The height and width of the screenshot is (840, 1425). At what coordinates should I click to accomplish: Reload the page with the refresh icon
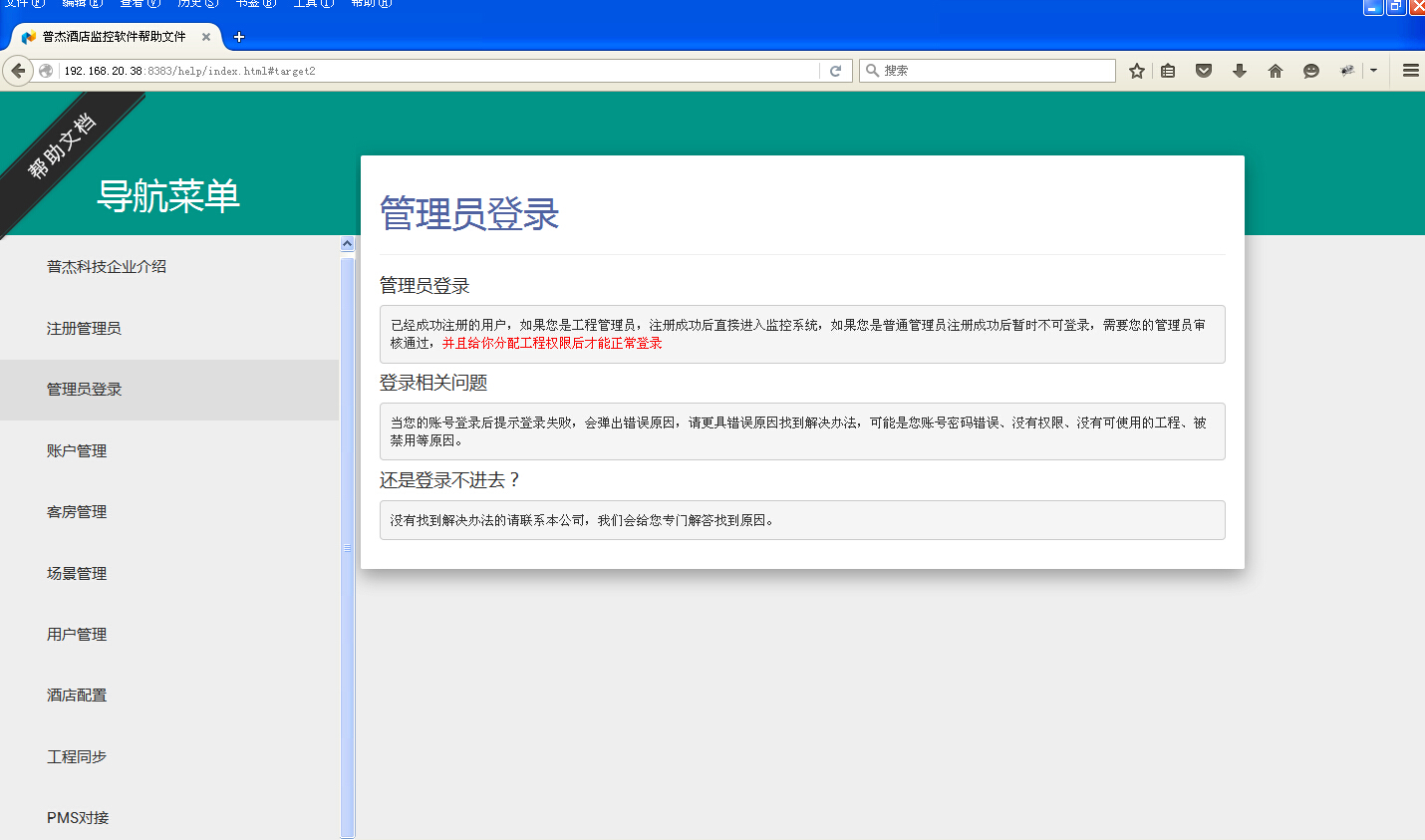click(x=835, y=71)
